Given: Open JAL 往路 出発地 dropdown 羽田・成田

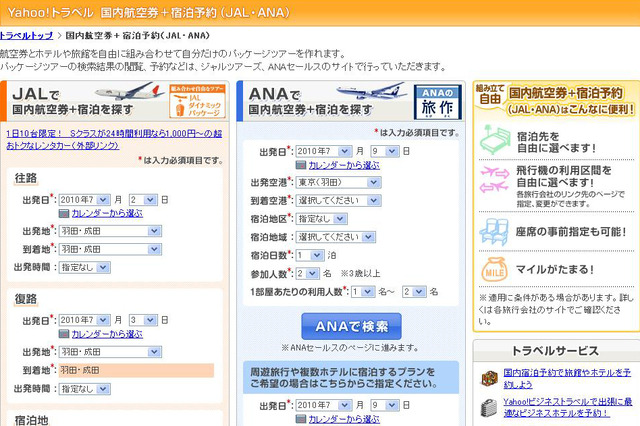Looking at the screenshot, I should 110,231.
